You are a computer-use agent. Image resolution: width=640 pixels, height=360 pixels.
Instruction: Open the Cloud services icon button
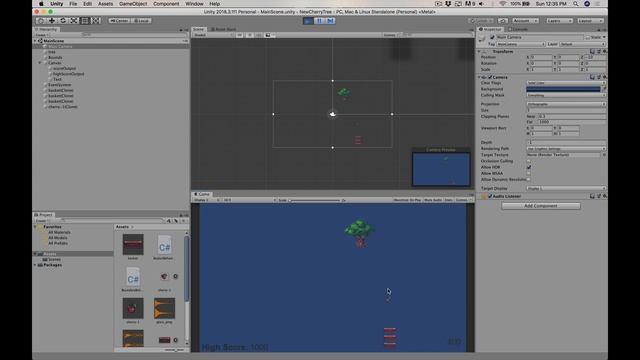point(503,20)
